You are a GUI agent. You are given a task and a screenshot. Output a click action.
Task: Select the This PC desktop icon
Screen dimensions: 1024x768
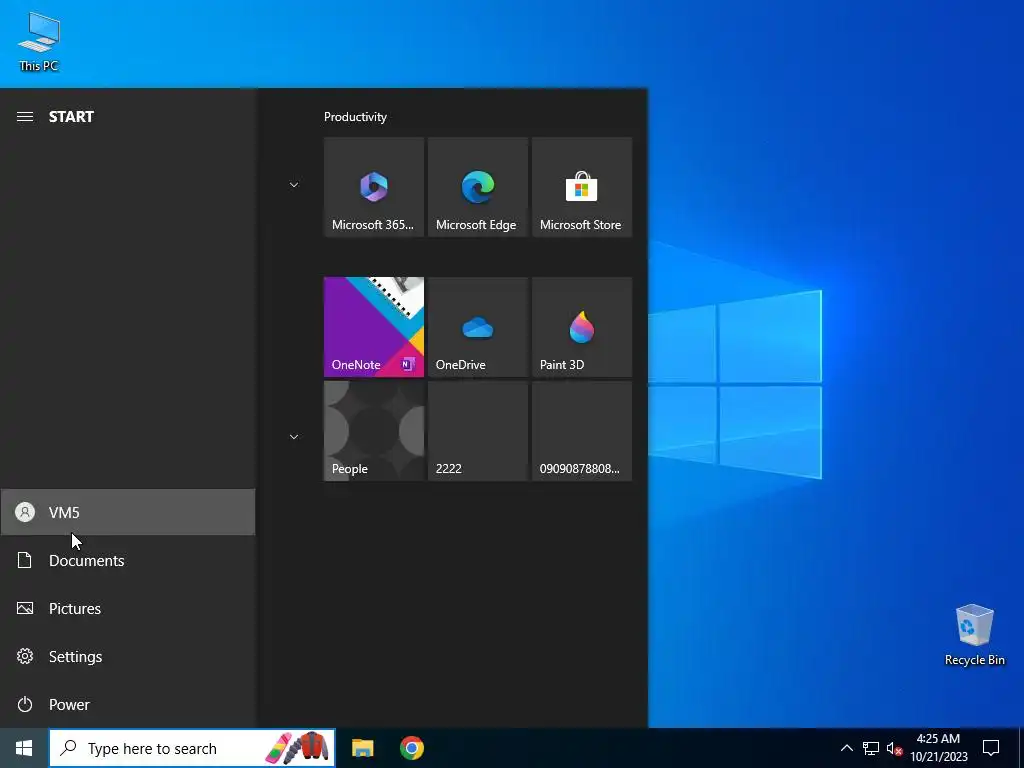(39, 42)
